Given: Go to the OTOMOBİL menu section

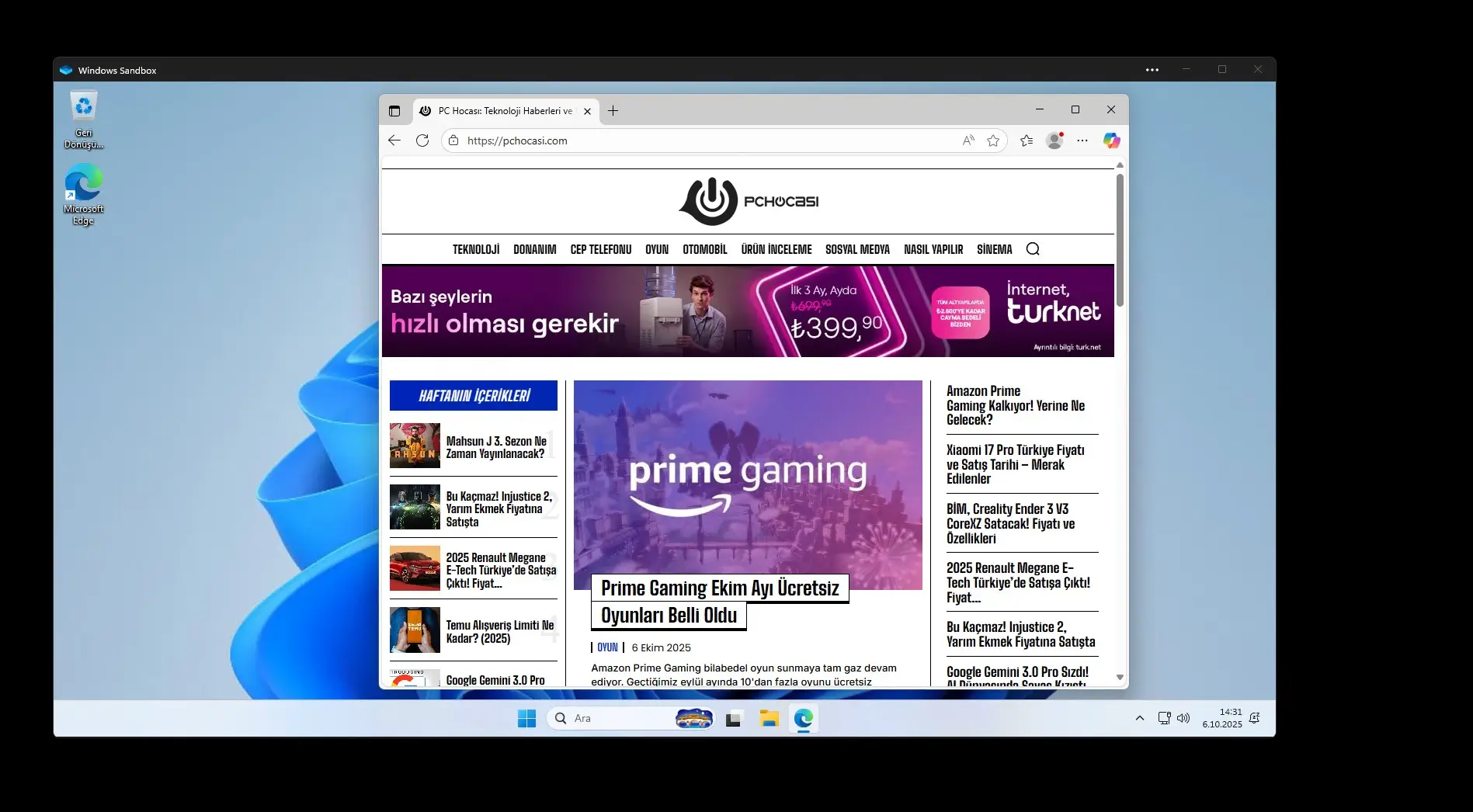Looking at the screenshot, I should [704, 249].
